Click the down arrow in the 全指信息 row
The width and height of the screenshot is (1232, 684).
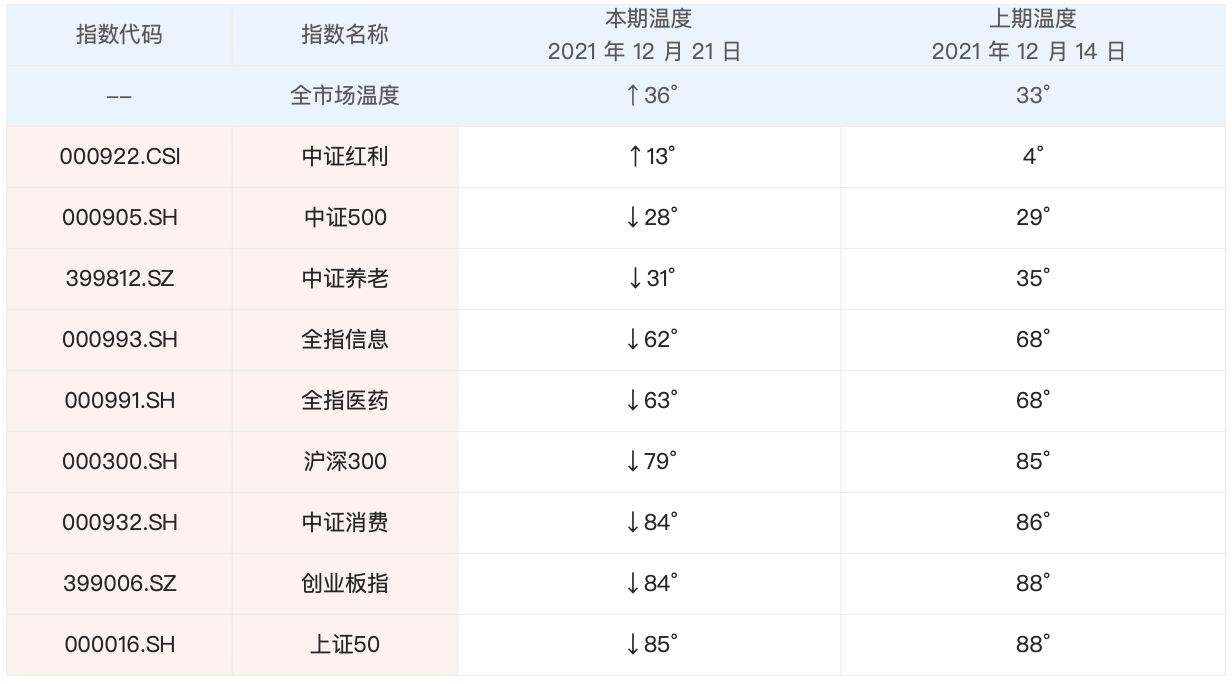(632, 340)
